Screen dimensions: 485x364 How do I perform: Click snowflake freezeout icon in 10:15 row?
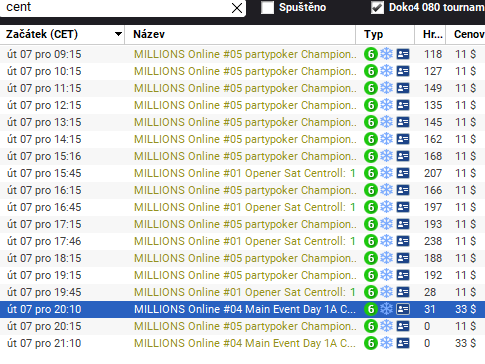387,71
